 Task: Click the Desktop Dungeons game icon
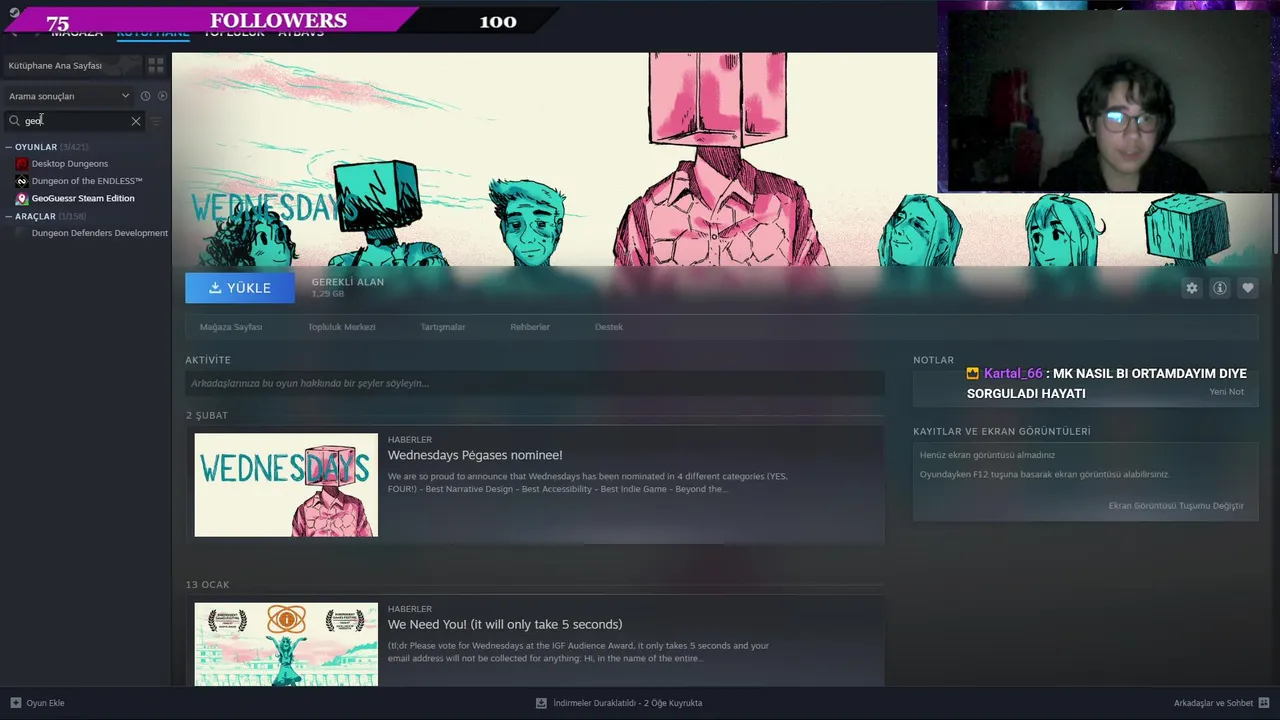[22, 164]
